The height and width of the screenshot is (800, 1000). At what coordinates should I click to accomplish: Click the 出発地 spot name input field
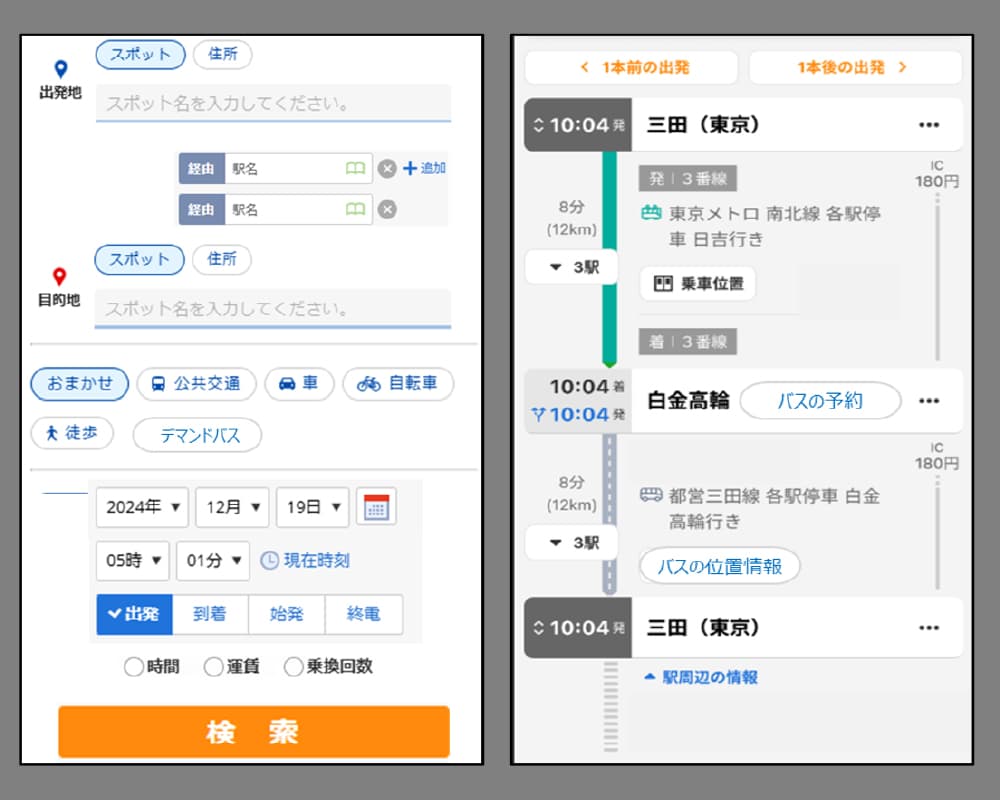[273, 104]
